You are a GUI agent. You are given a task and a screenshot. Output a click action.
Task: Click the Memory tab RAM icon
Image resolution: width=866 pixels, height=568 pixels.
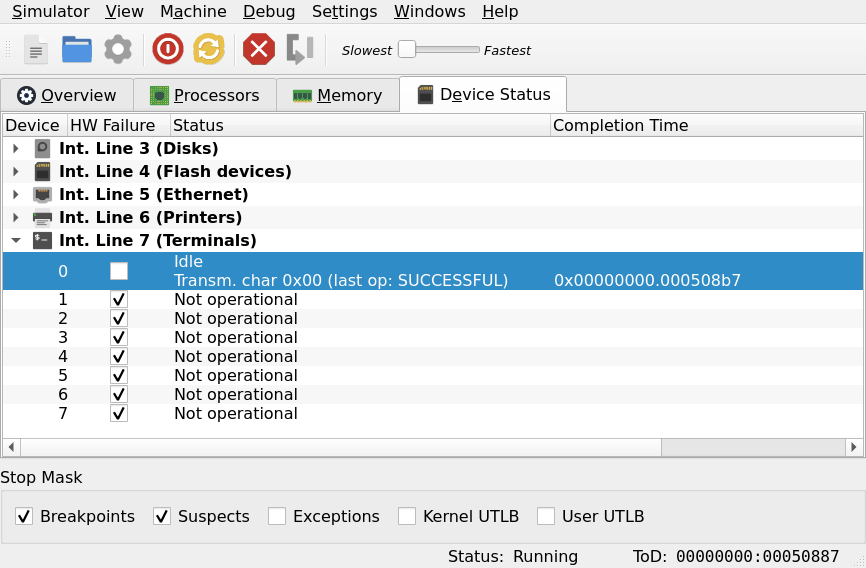pyautogui.click(x=302, y=96)
